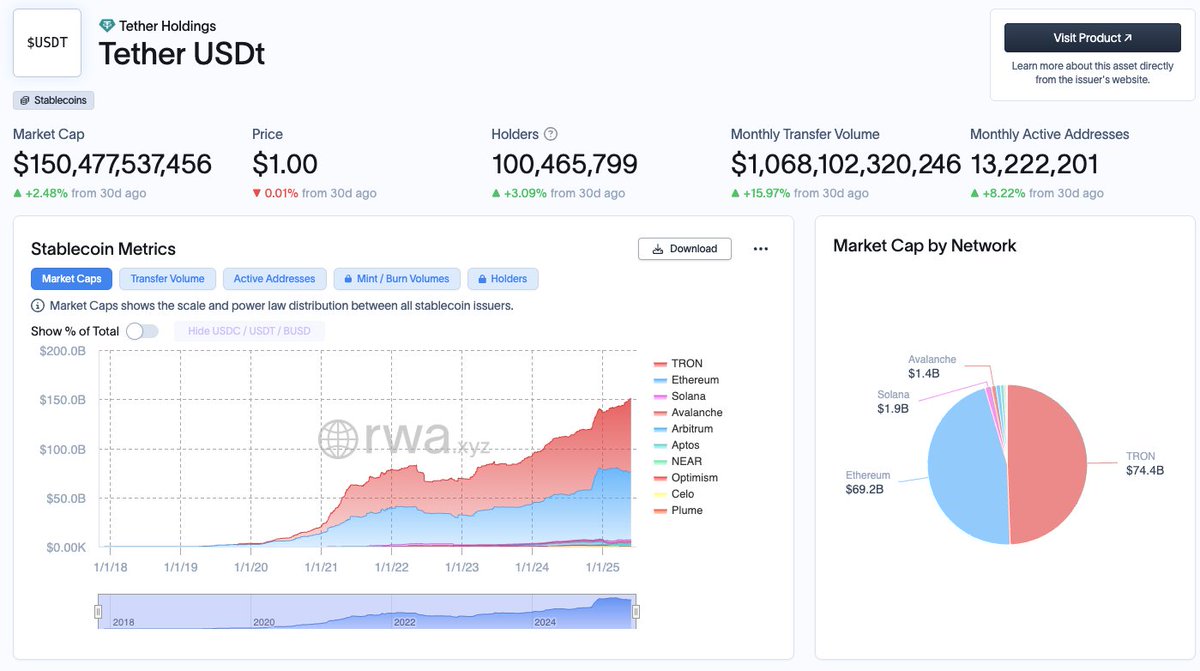Click the Stablecoin Metrics heading

pyautogui.click(x=103, y=249)
